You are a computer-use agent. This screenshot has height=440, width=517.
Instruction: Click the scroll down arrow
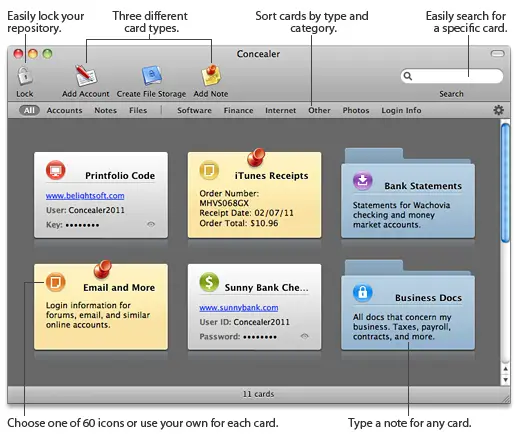tap(506, 380)
